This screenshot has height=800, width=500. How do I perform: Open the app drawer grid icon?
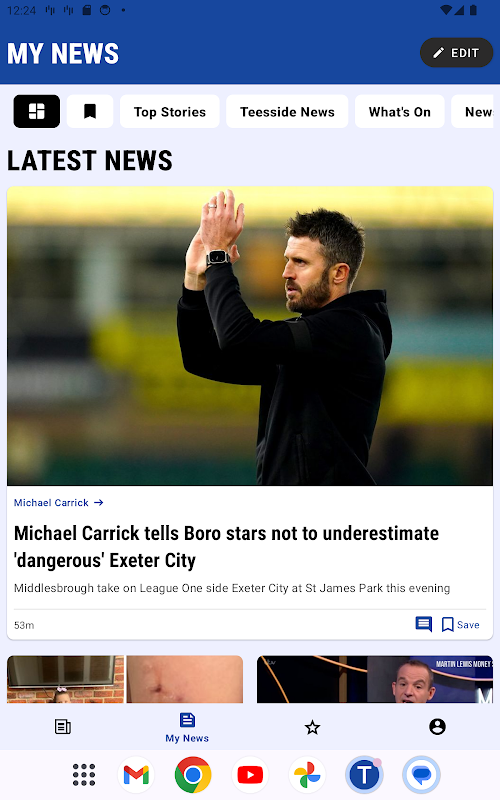(x=84, y=774)
